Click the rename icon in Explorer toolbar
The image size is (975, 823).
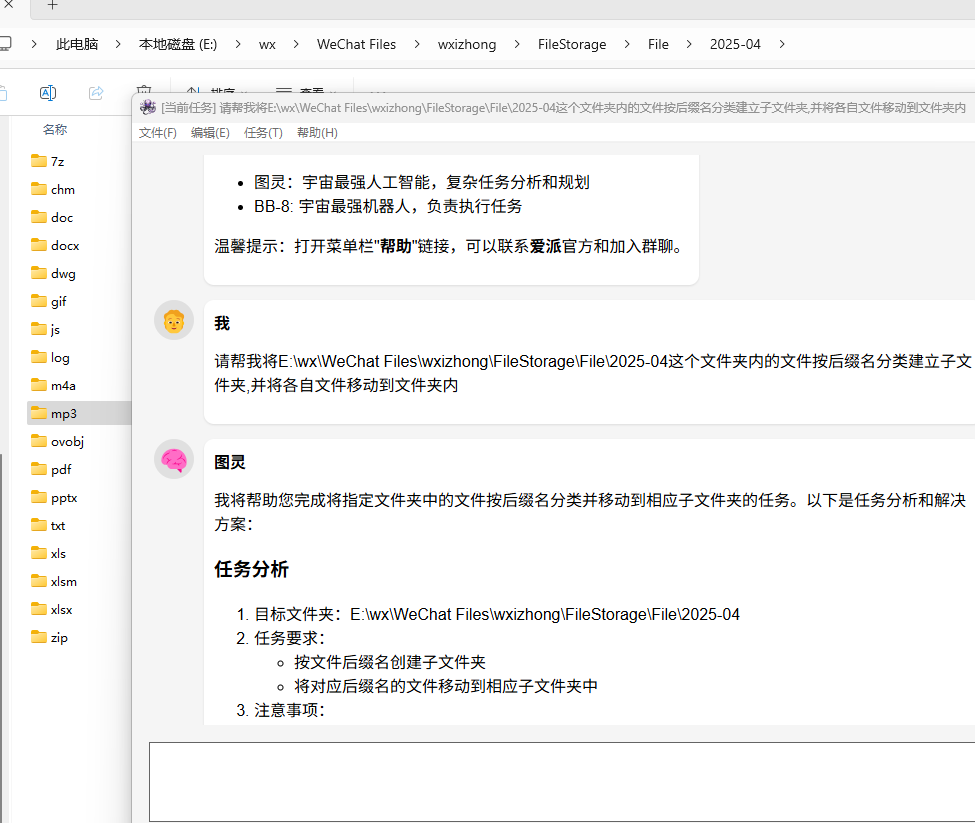pyautogui.click(x=48, y=93)
